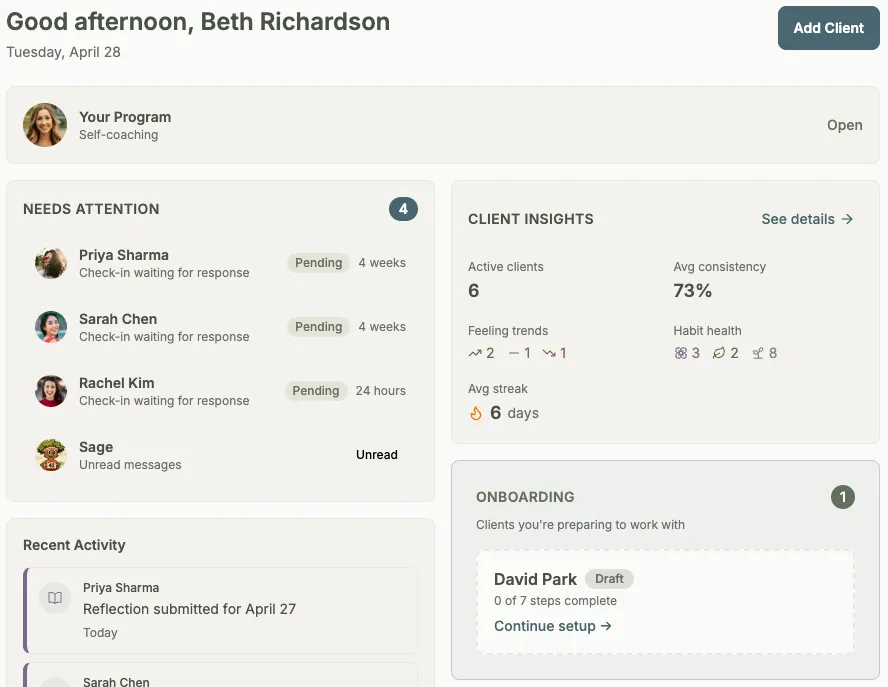Click the book icon in Priya's activity
This screenshot has height=687, width=888.
pos(55,598)
